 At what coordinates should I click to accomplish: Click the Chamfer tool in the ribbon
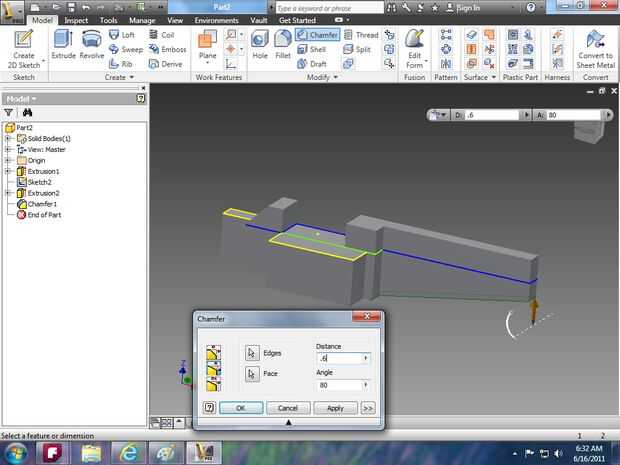318,35
